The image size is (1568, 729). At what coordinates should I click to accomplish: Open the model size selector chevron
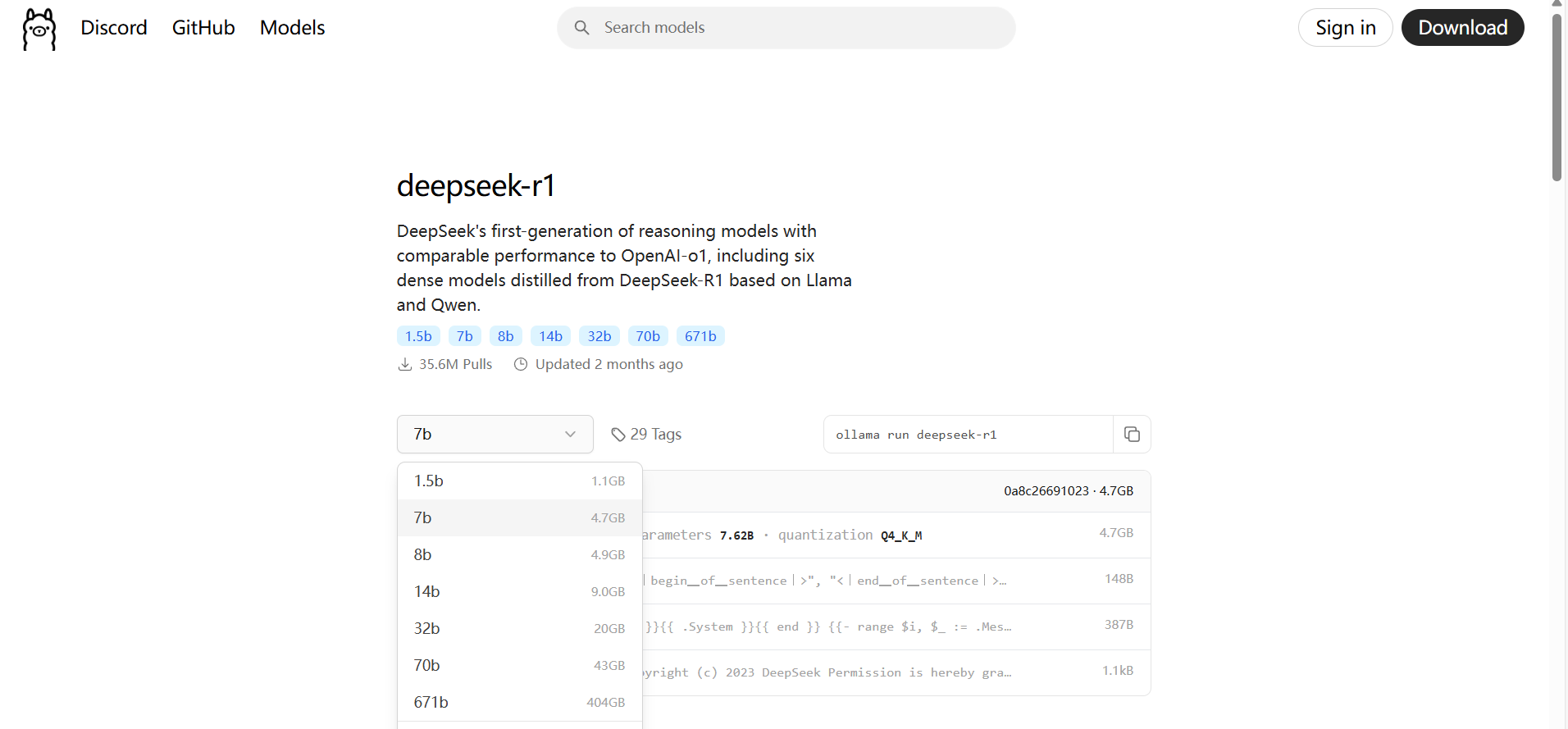pyautogui.click(x=570, y=435)
